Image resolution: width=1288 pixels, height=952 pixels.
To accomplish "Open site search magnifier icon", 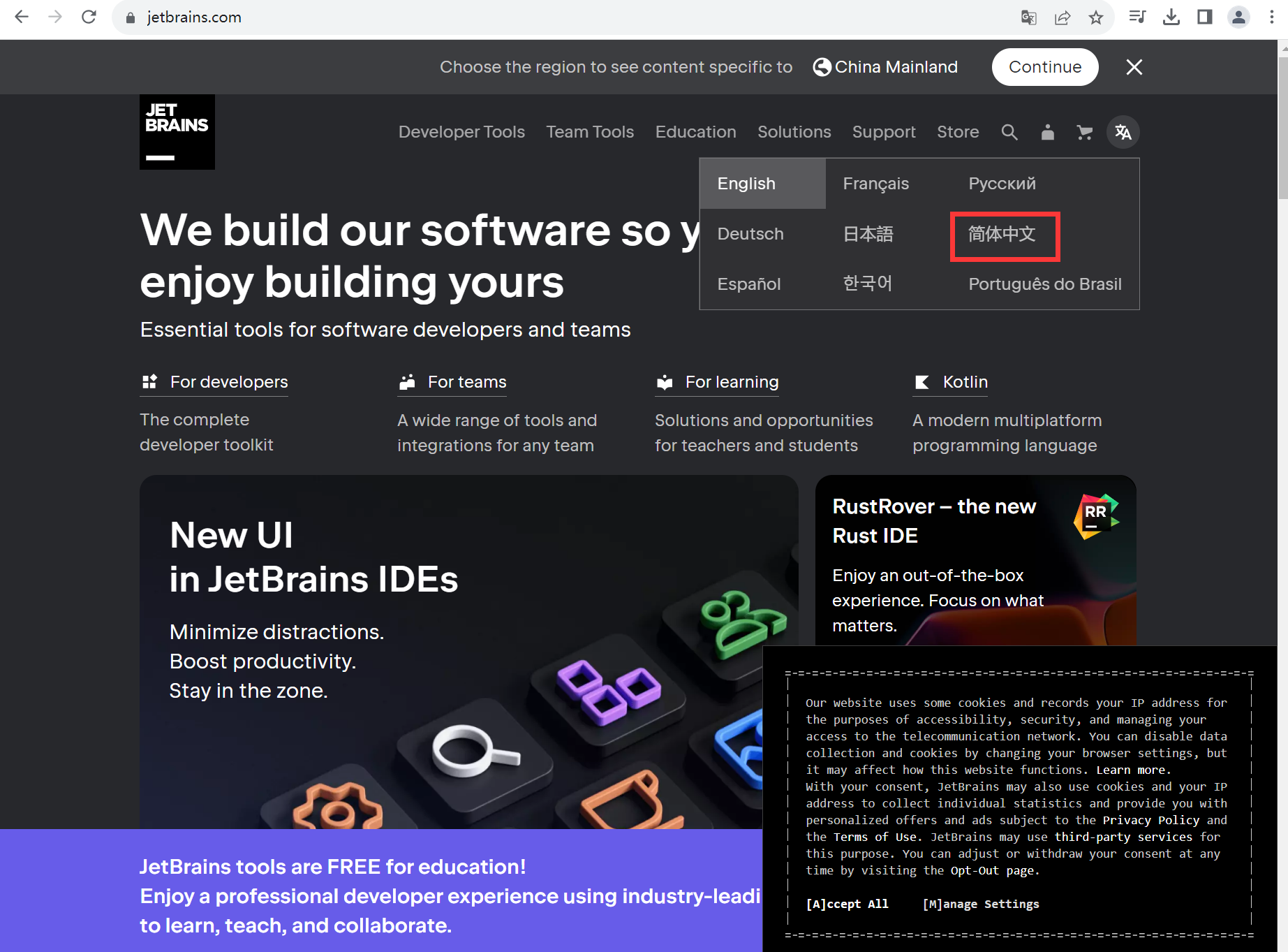I will (1009, 132).
